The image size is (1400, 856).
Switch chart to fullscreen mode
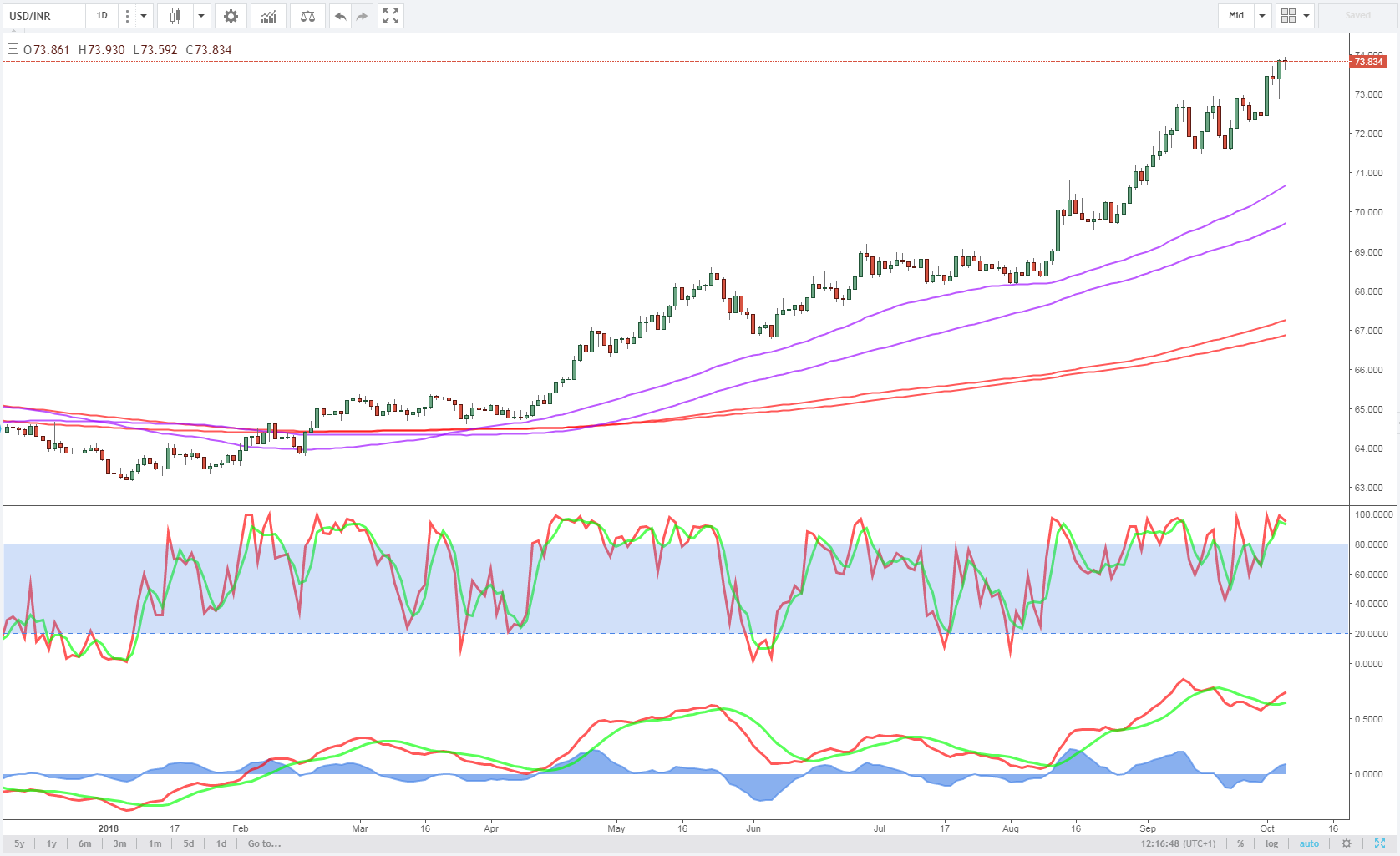click(x=391, y=16)
